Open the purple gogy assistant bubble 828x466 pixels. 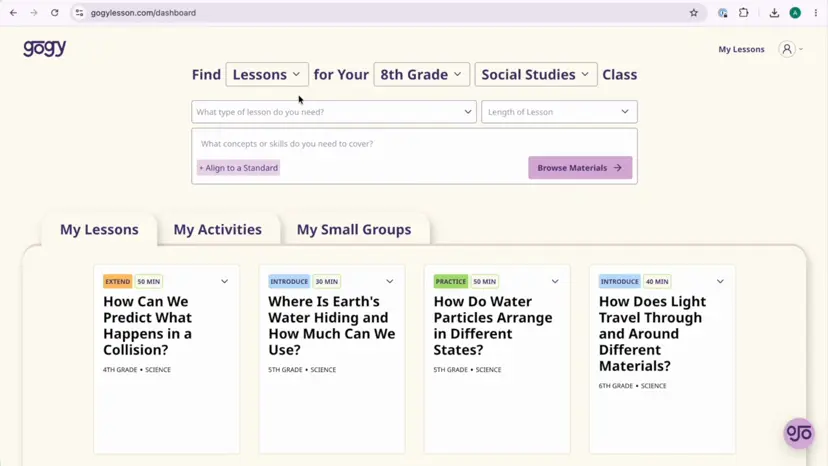799,433
